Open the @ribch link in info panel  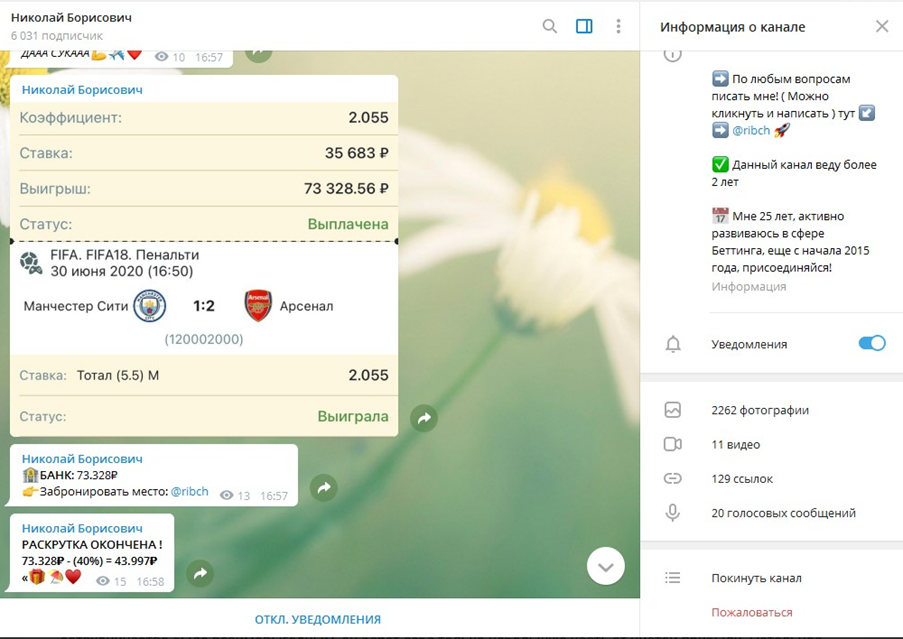[x=752, y=130]
